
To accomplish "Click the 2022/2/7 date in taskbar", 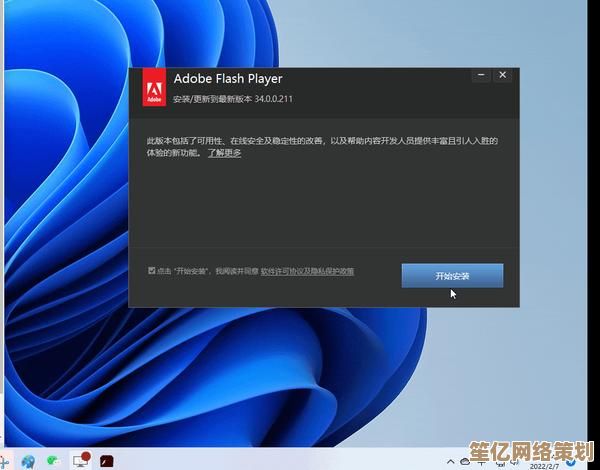I will pos(545,467).
